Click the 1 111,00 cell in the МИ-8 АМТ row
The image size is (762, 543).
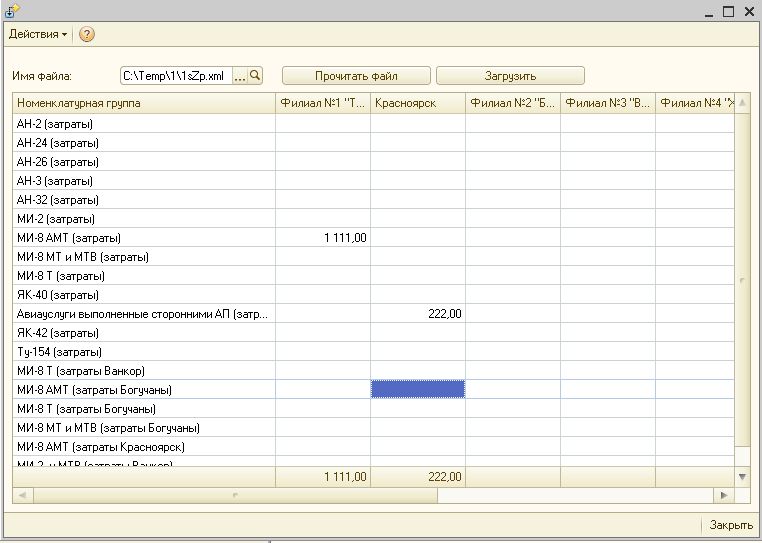pos(323,238)
